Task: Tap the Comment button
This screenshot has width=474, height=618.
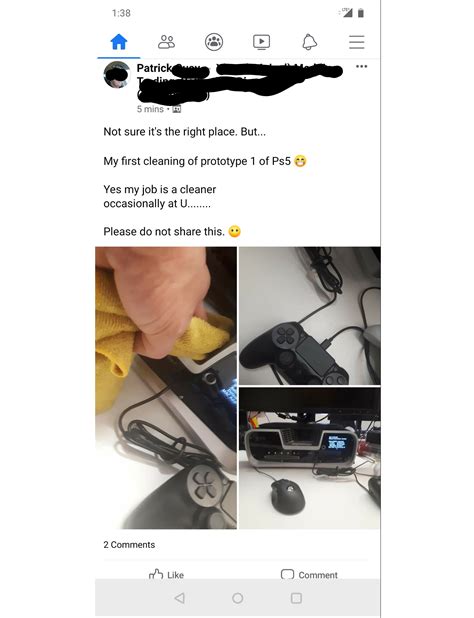Action: [309, 575]
